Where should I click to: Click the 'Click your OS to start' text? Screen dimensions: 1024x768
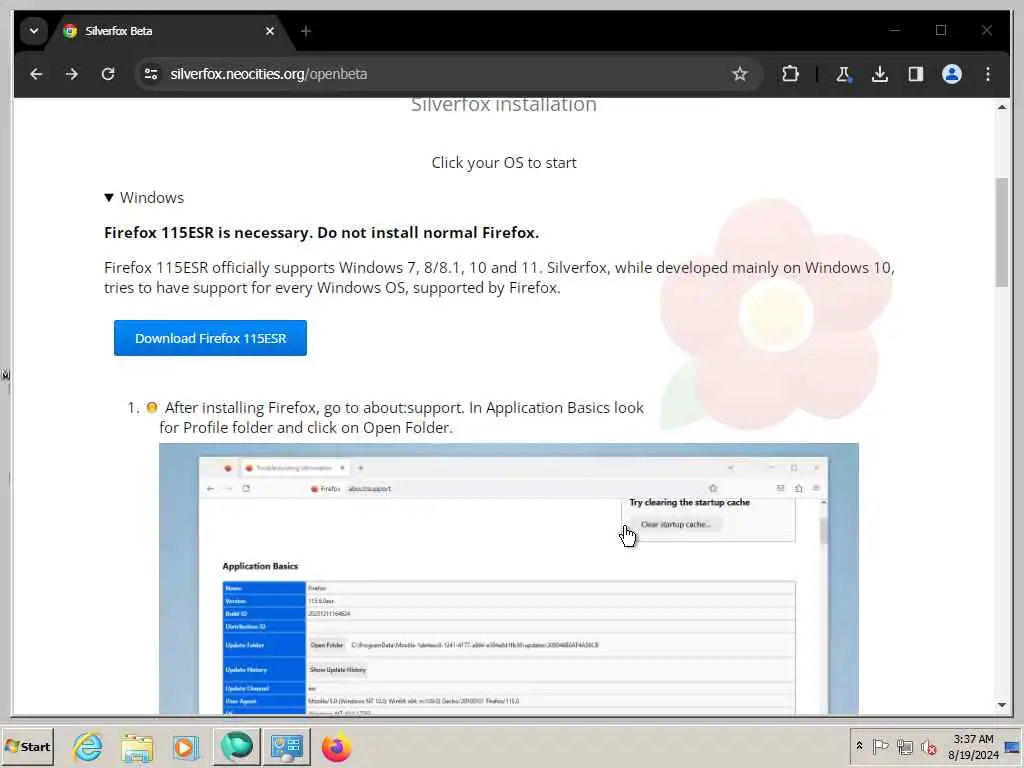pyautogui.click(x=504, y=163)
